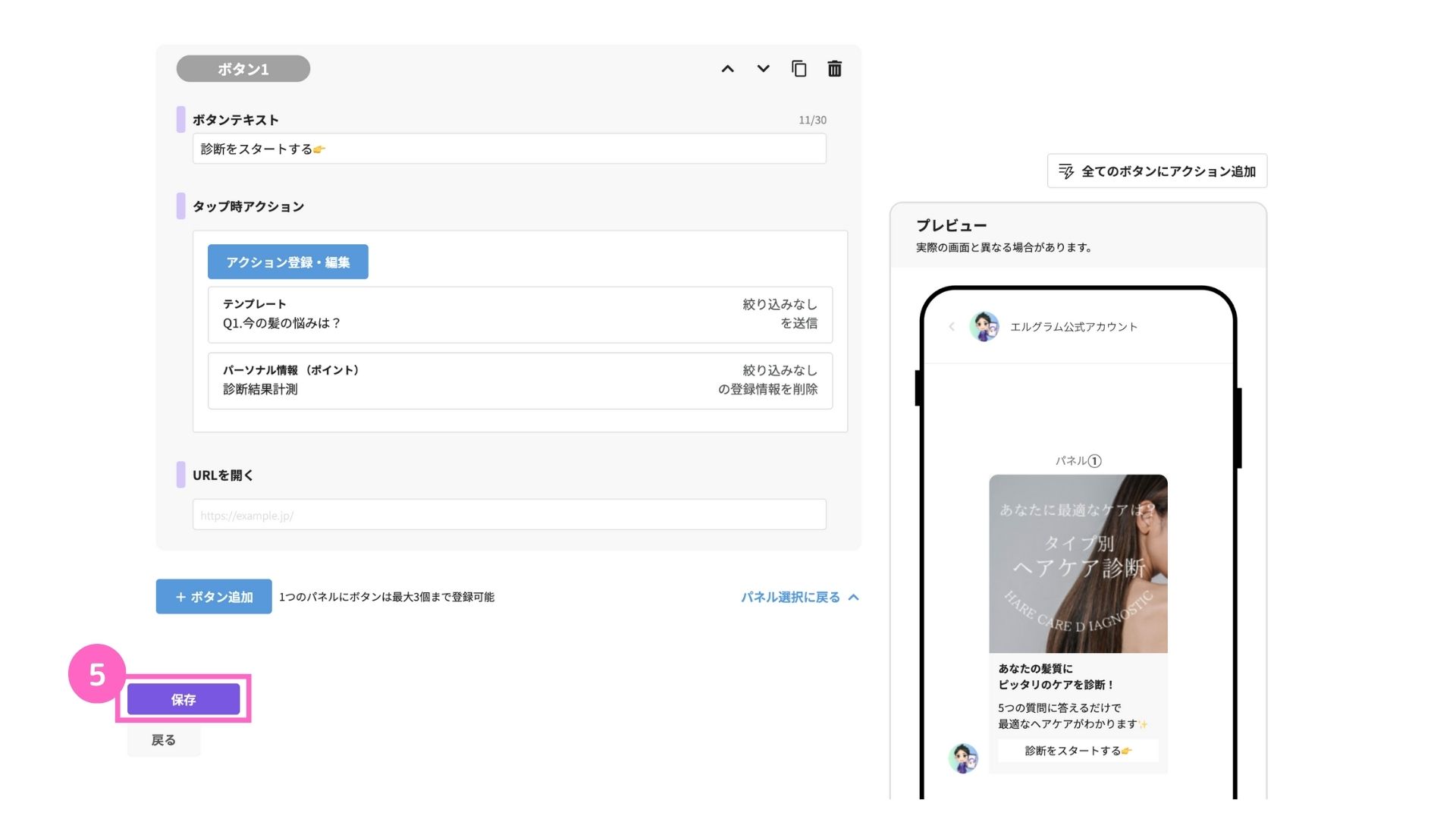This screenshot has height=819, width=1456.
Task: Click the hair care diagnosis preview image
Action: (1078, 563)
